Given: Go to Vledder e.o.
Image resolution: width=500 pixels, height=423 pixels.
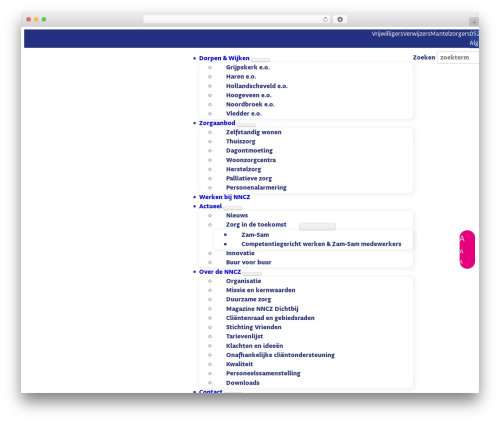Looking at the screenshot, I should pyautogui.click(x=244, y=114).
